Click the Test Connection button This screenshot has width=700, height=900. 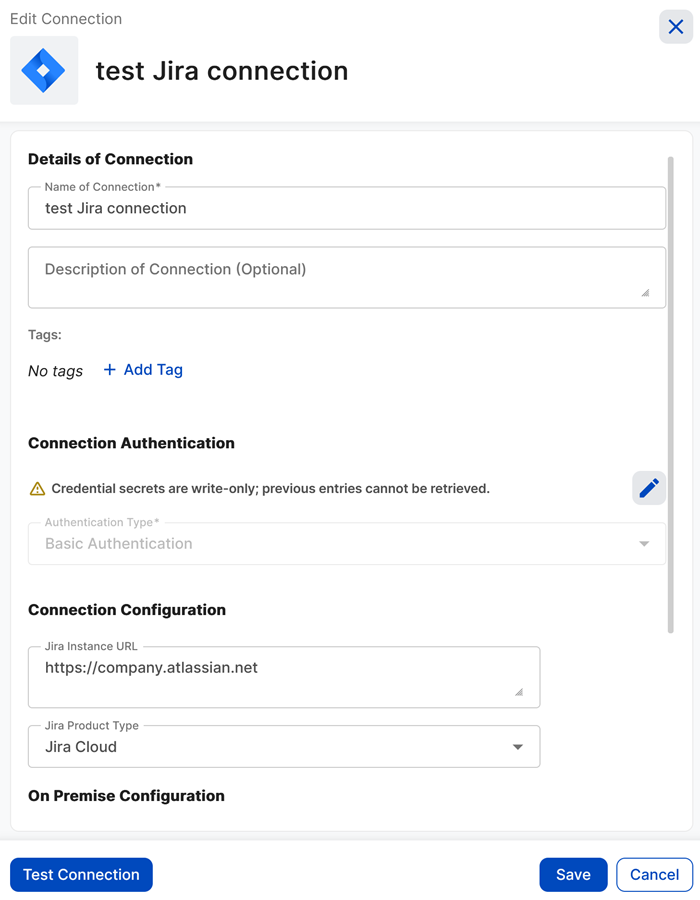click(x=81, y=874)
